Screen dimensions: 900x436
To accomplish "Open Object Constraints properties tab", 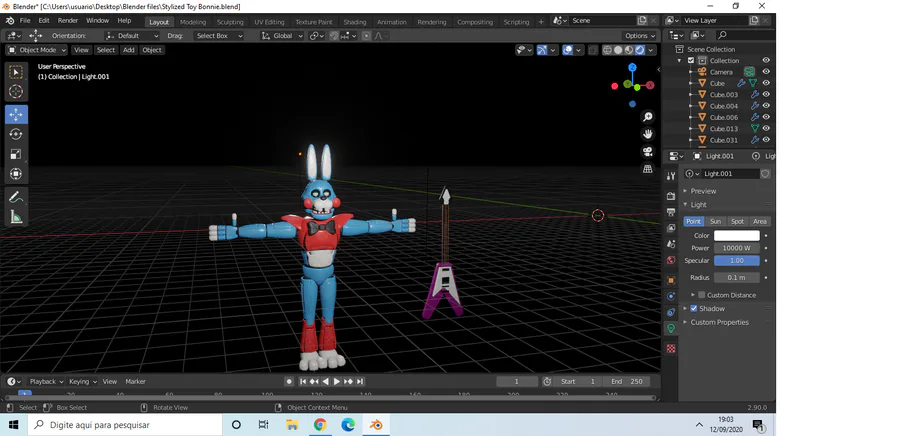I will (x=670, y=313).
